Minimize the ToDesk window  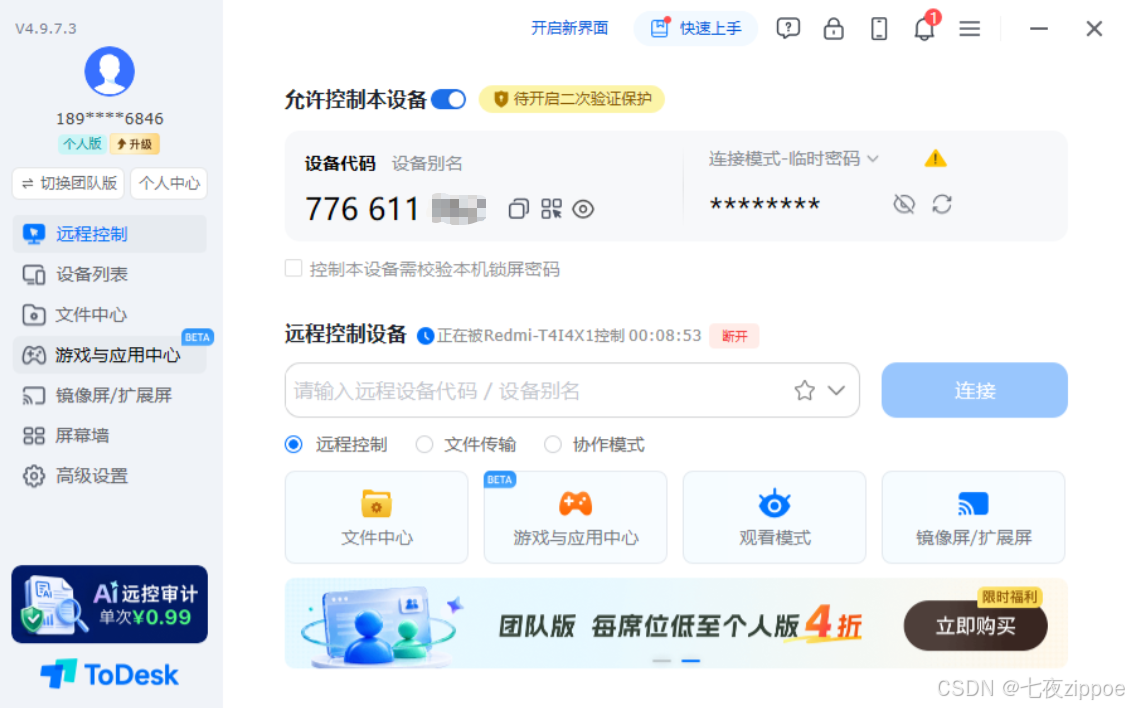[1038, 29]
